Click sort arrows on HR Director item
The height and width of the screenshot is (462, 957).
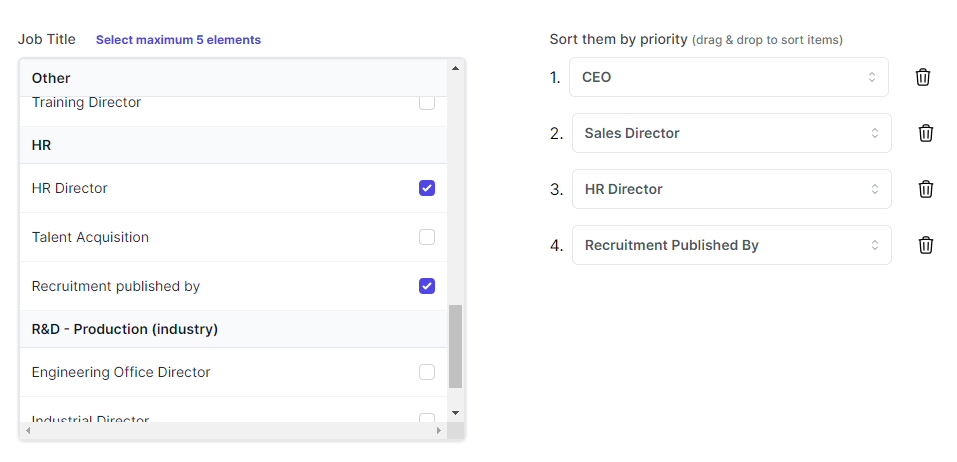pos(874,189)
